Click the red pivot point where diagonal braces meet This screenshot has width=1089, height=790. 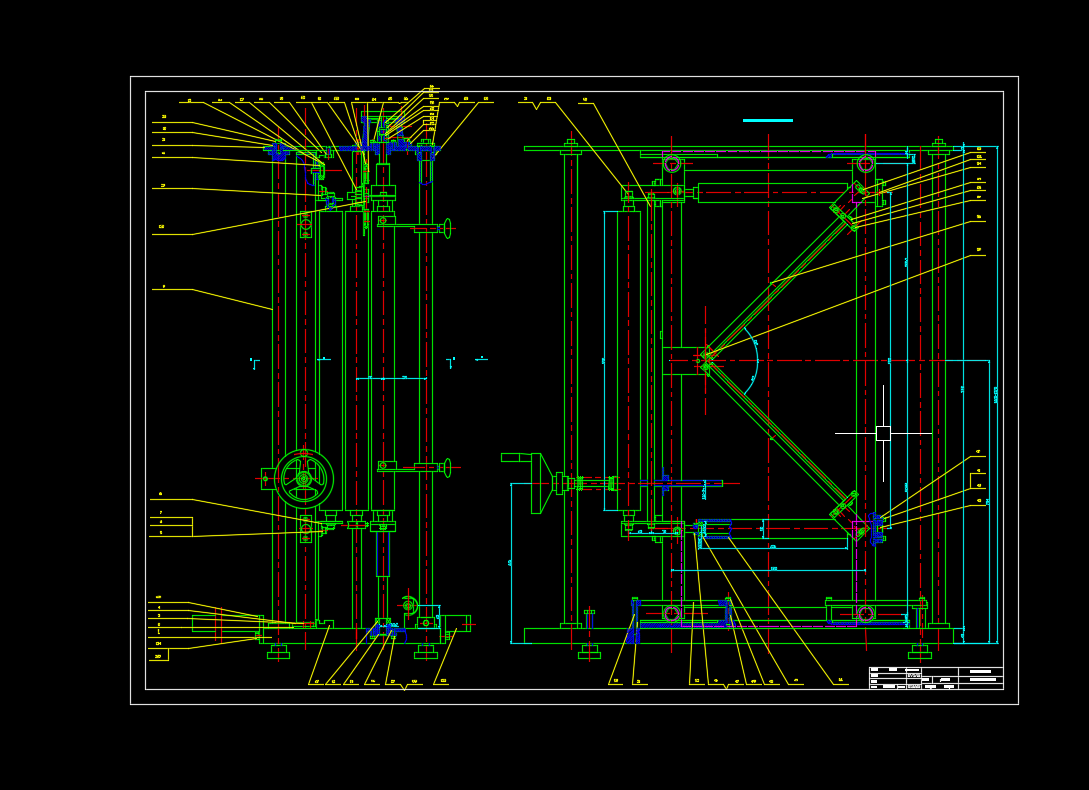pos(706,361)
